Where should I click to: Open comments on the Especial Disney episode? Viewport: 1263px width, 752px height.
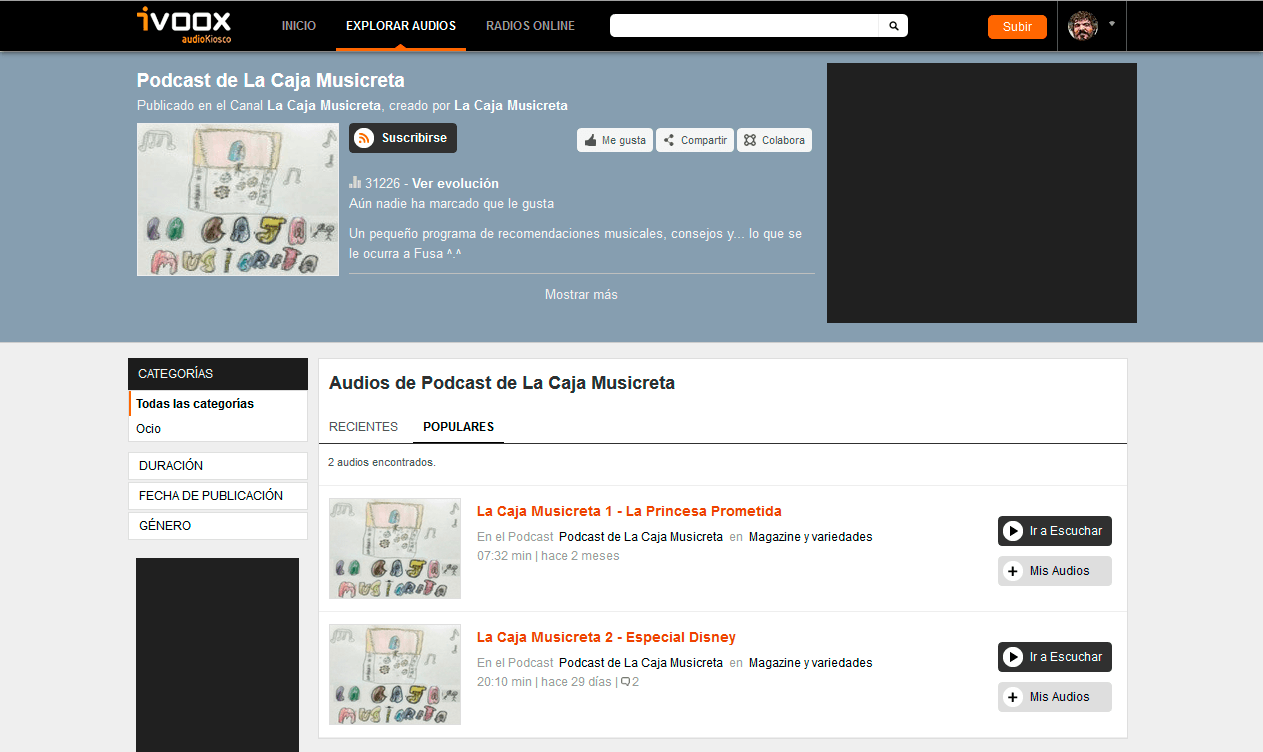coord(629,682)
